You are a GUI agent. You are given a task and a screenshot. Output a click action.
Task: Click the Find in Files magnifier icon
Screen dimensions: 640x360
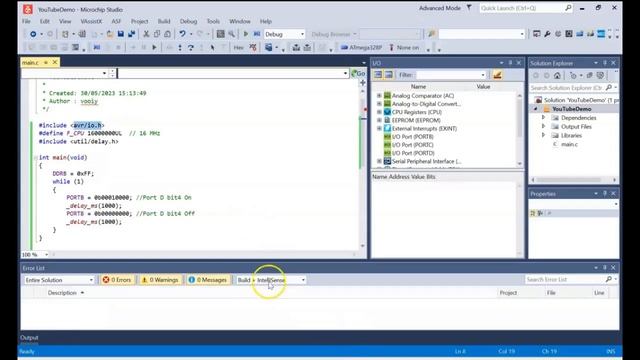click(x=231, y=34)
